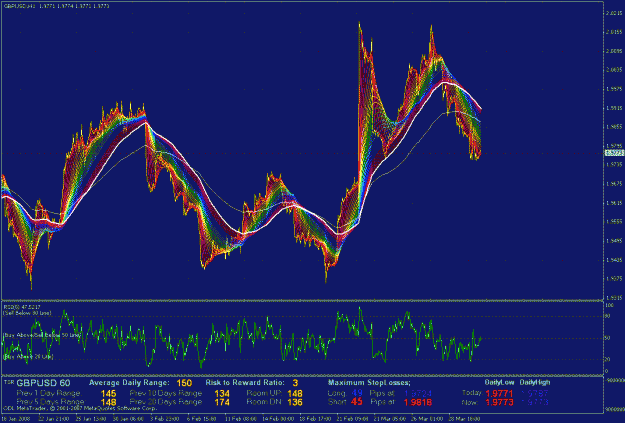Click the Now daily low 1.9773
This screenshot has height=423, width=625.
pyautogui.click(x=499, y=402)
